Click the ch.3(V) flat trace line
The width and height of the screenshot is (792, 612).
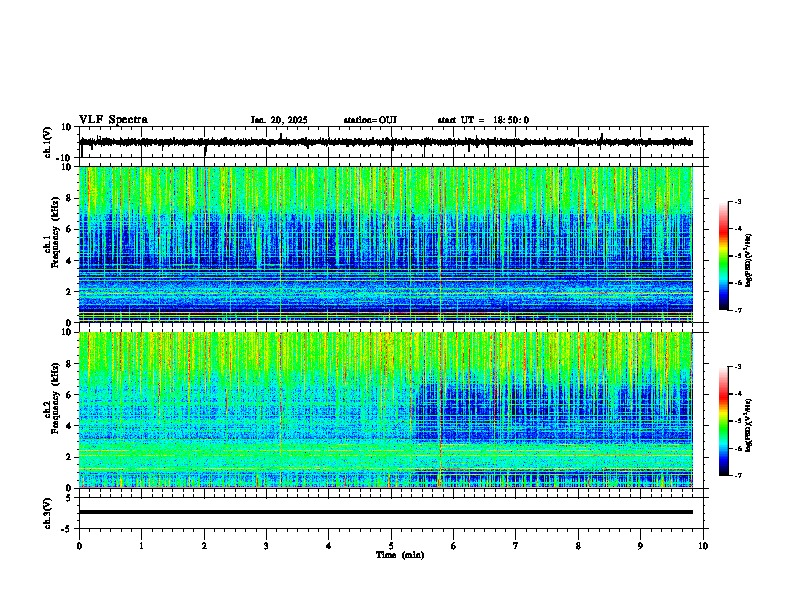tap(386, 512)
